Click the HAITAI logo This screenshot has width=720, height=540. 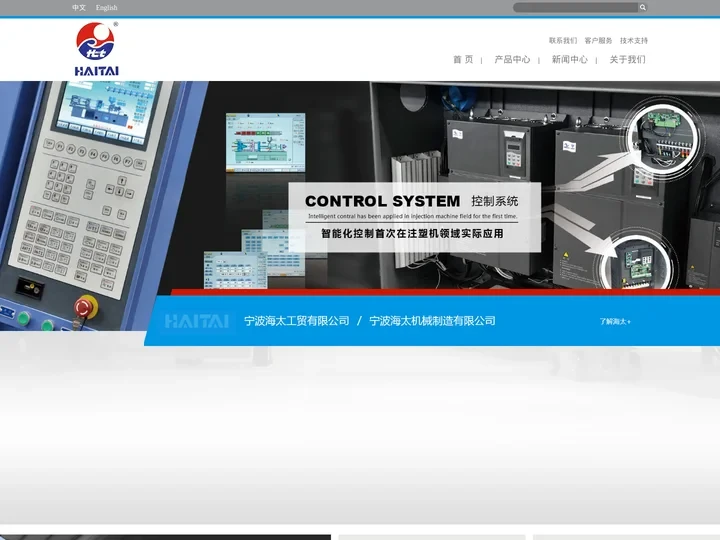pos(96,49)
